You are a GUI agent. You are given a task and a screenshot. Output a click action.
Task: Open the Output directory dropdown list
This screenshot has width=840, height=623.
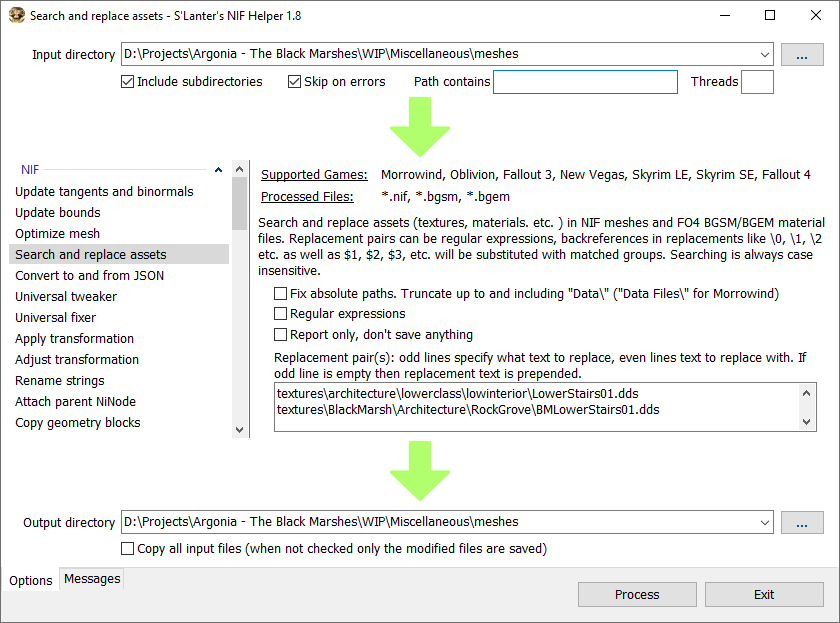click(765, 522)
